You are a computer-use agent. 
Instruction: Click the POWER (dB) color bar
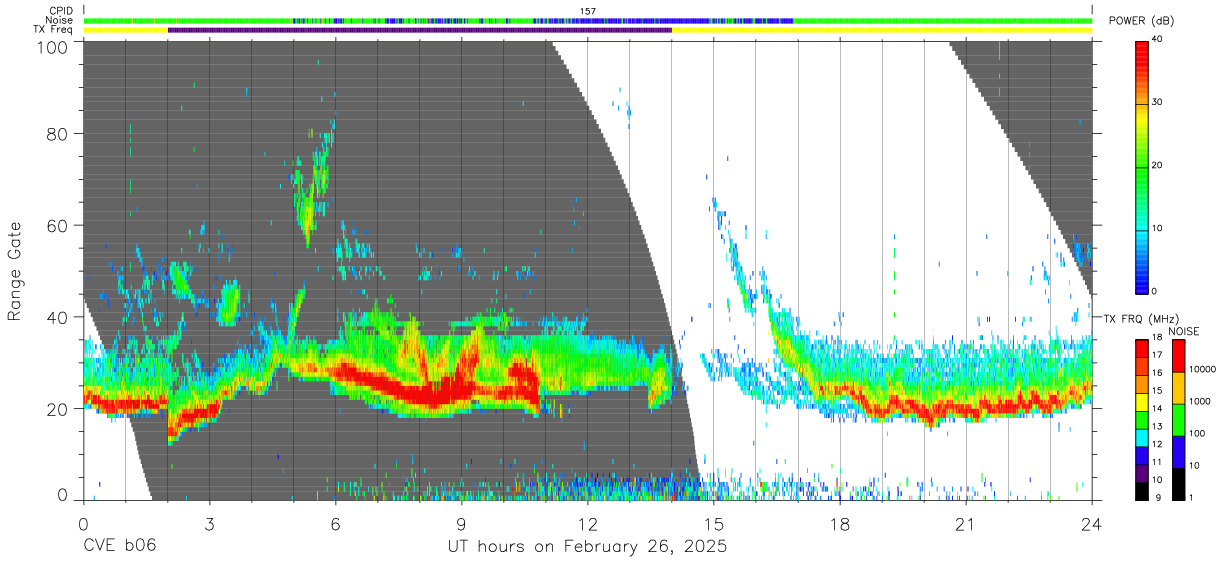click(x=1143, y=166)
